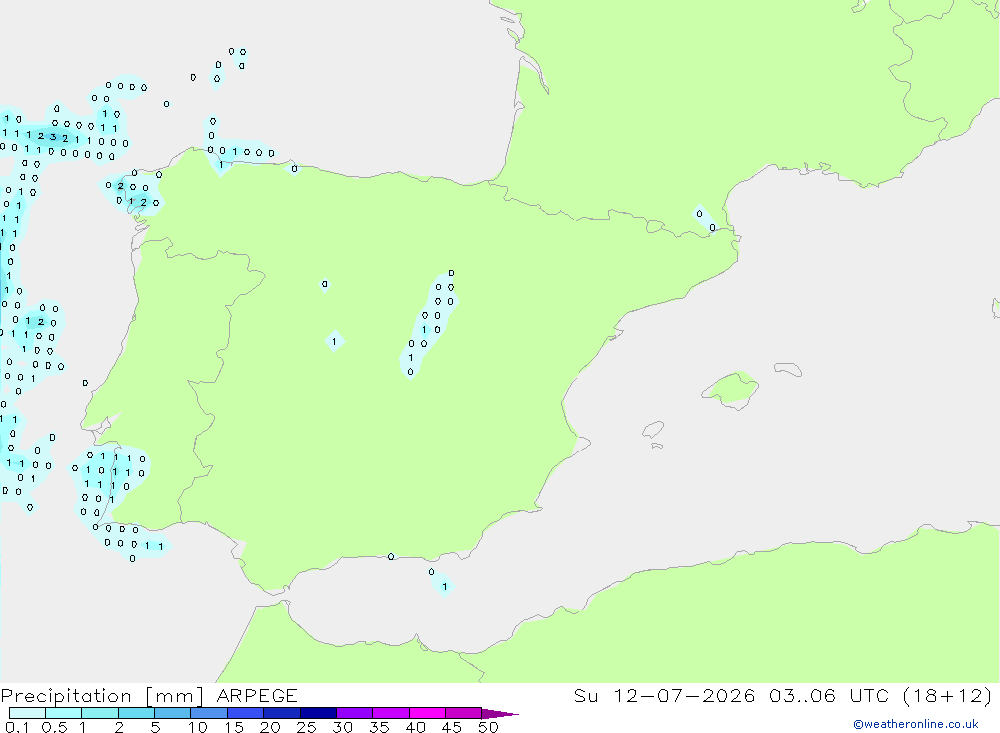Viewport: 1000px width, 733px height.
Task: Select the legend scale label "25"
Action: pos(306,727)
